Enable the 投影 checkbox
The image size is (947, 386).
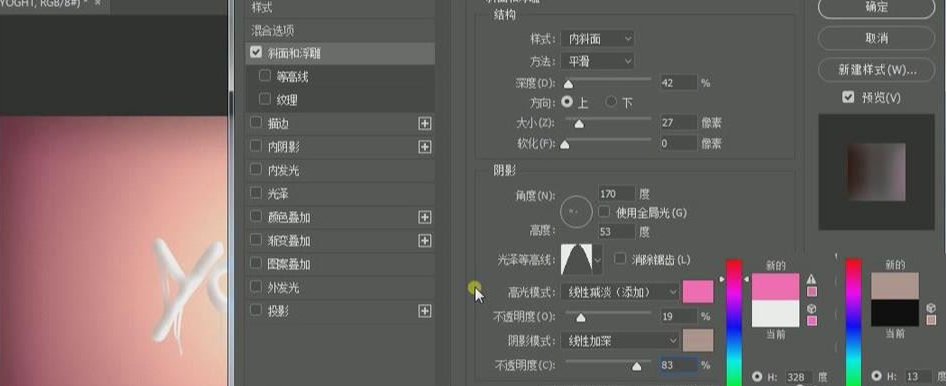tap(255, 310)
